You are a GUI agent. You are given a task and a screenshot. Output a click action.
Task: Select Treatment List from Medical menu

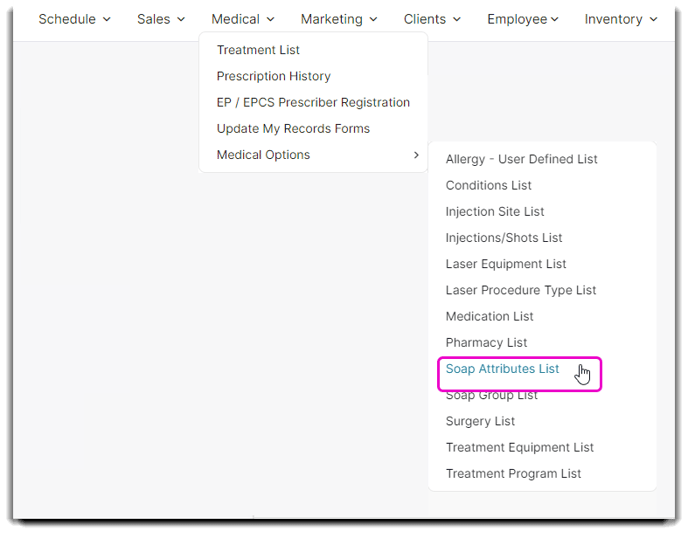pos(258,50)
